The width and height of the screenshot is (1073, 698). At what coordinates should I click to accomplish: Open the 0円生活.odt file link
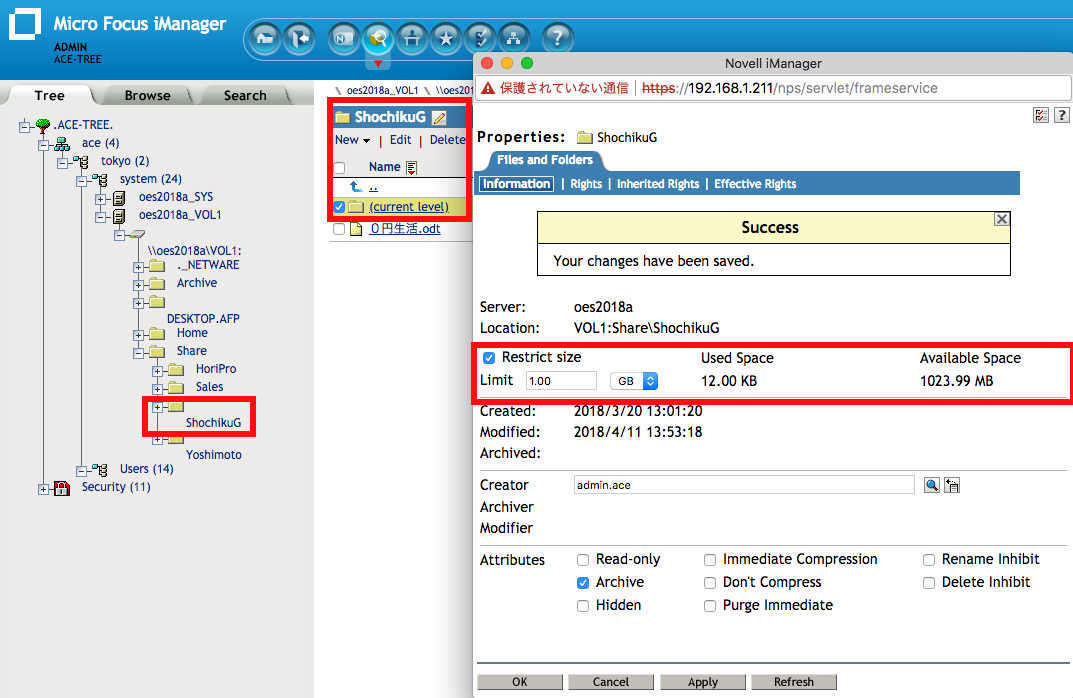point(405,229)
